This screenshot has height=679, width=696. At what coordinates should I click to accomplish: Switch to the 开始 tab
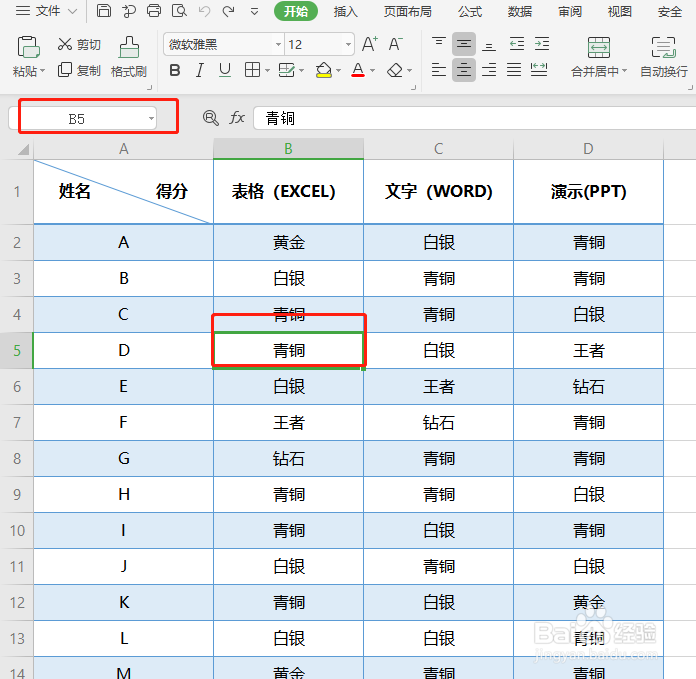(296, 11)
